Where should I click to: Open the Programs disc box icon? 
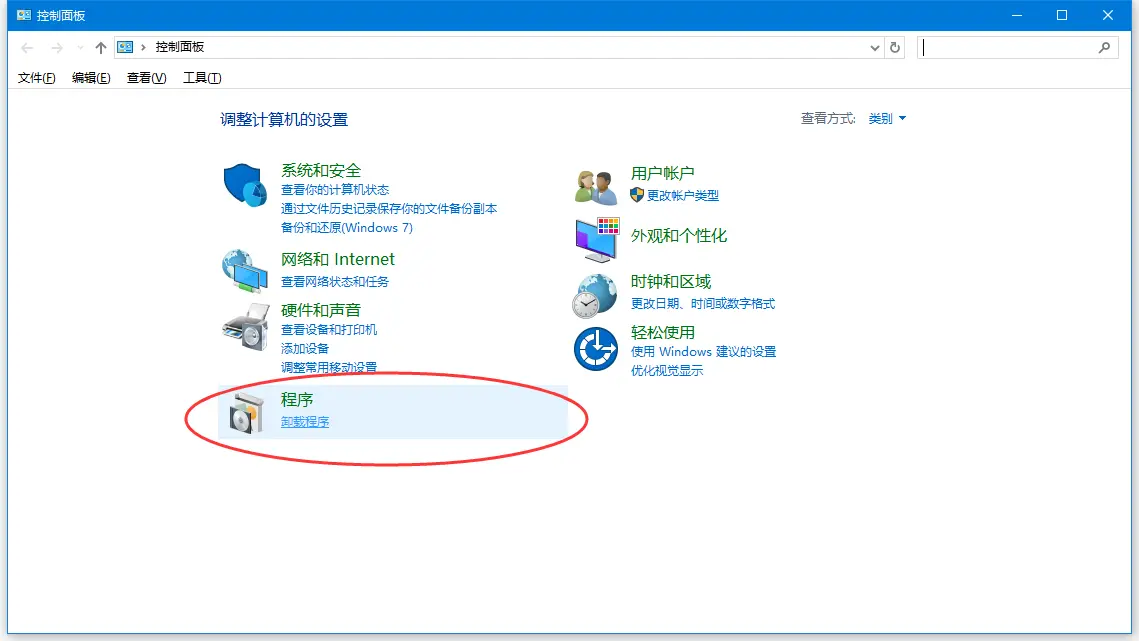pyautogui.click(x=246, y=412)
